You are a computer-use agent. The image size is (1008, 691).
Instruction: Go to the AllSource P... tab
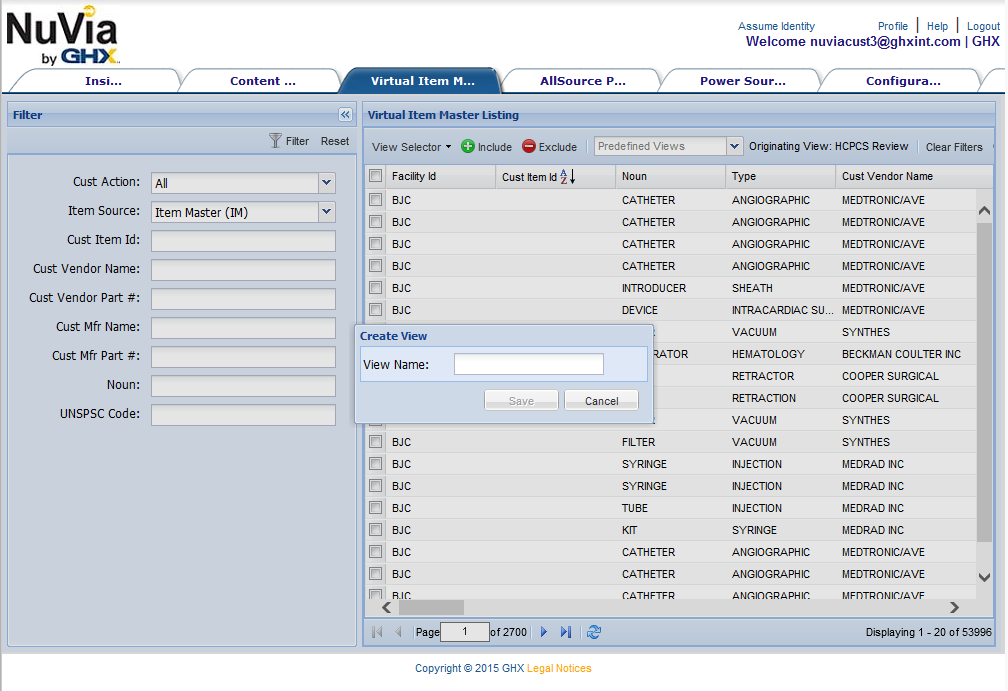(x=582, y=81)
